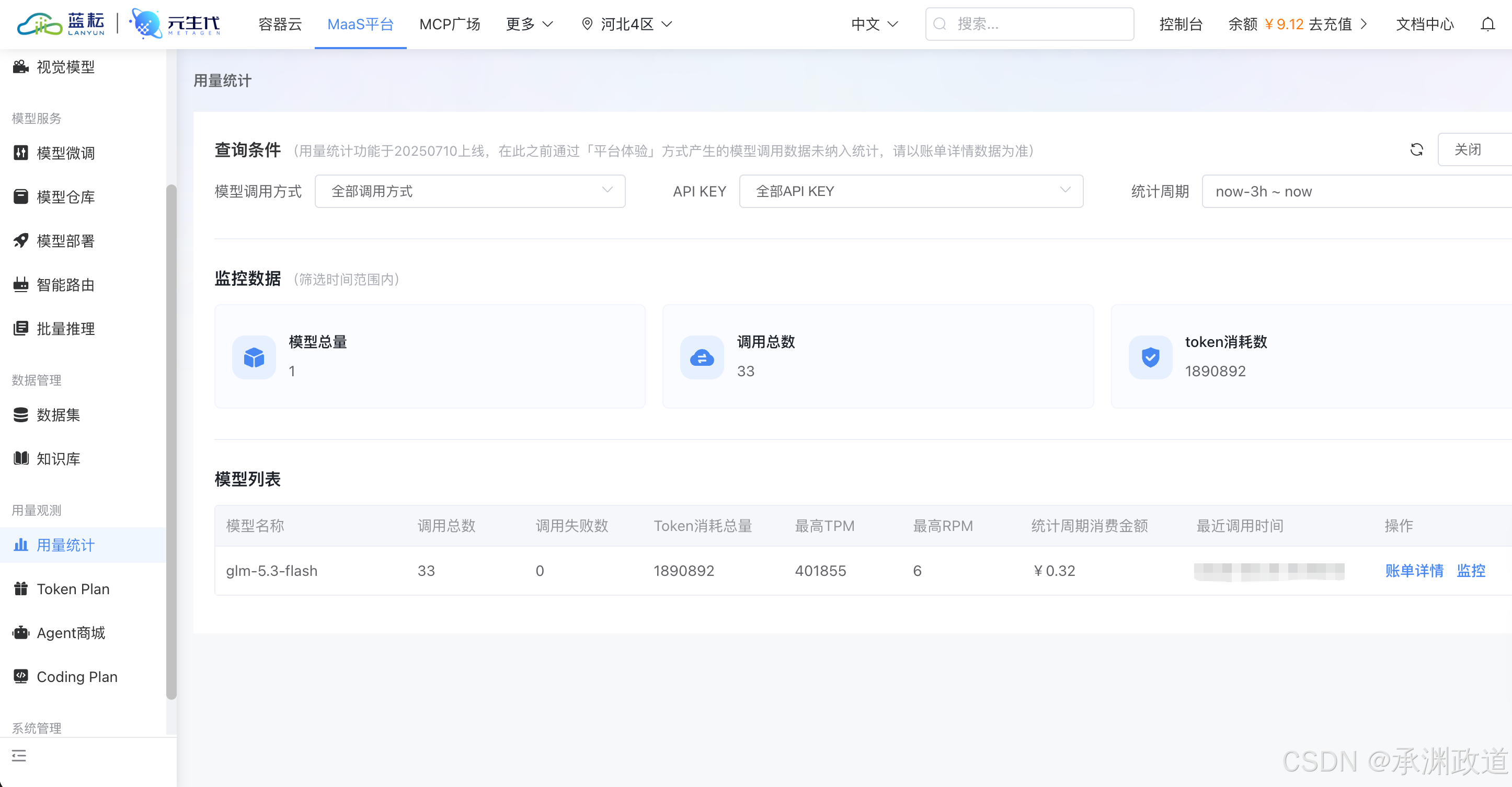Click the Coding Plan code icon
Viewport: 1512px width, 787px height.
(x=20, y=676)
